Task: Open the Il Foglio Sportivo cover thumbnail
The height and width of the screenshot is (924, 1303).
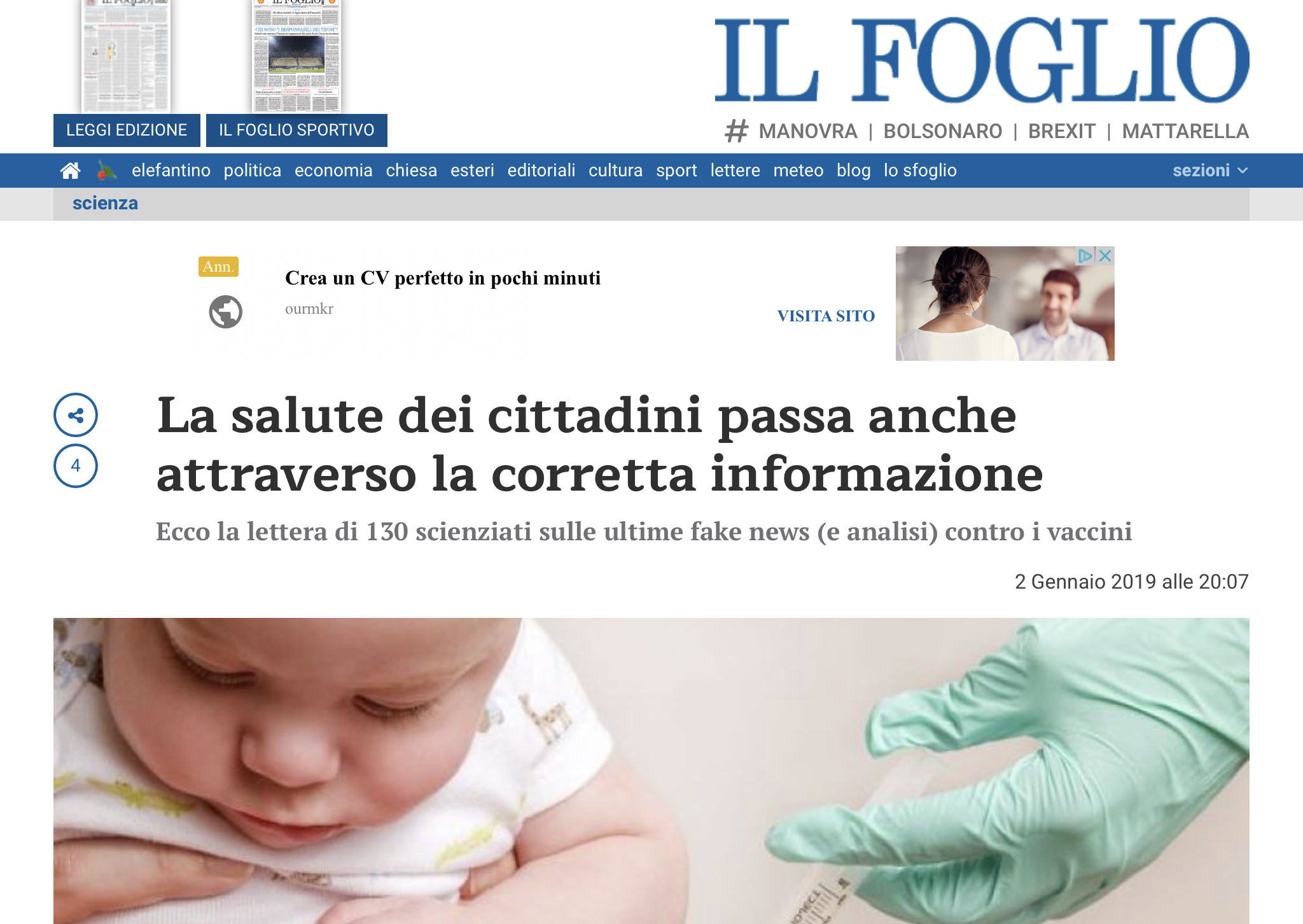Action: point(297,56)
